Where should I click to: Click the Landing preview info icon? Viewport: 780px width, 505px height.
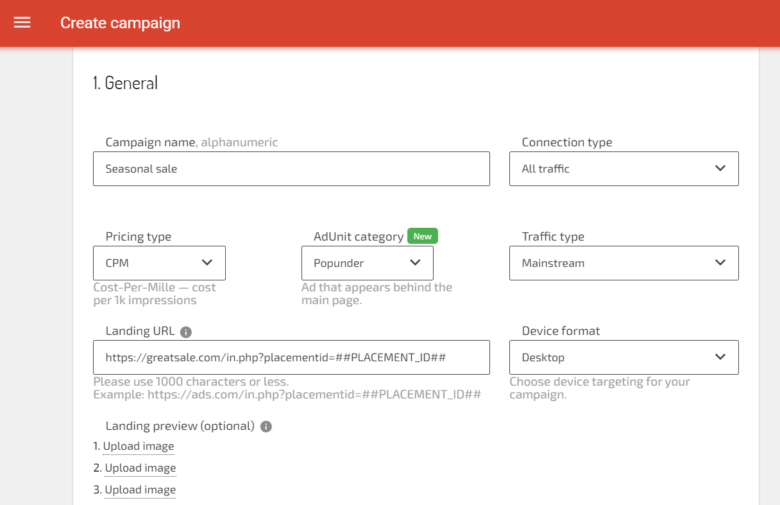pos(266,426)
